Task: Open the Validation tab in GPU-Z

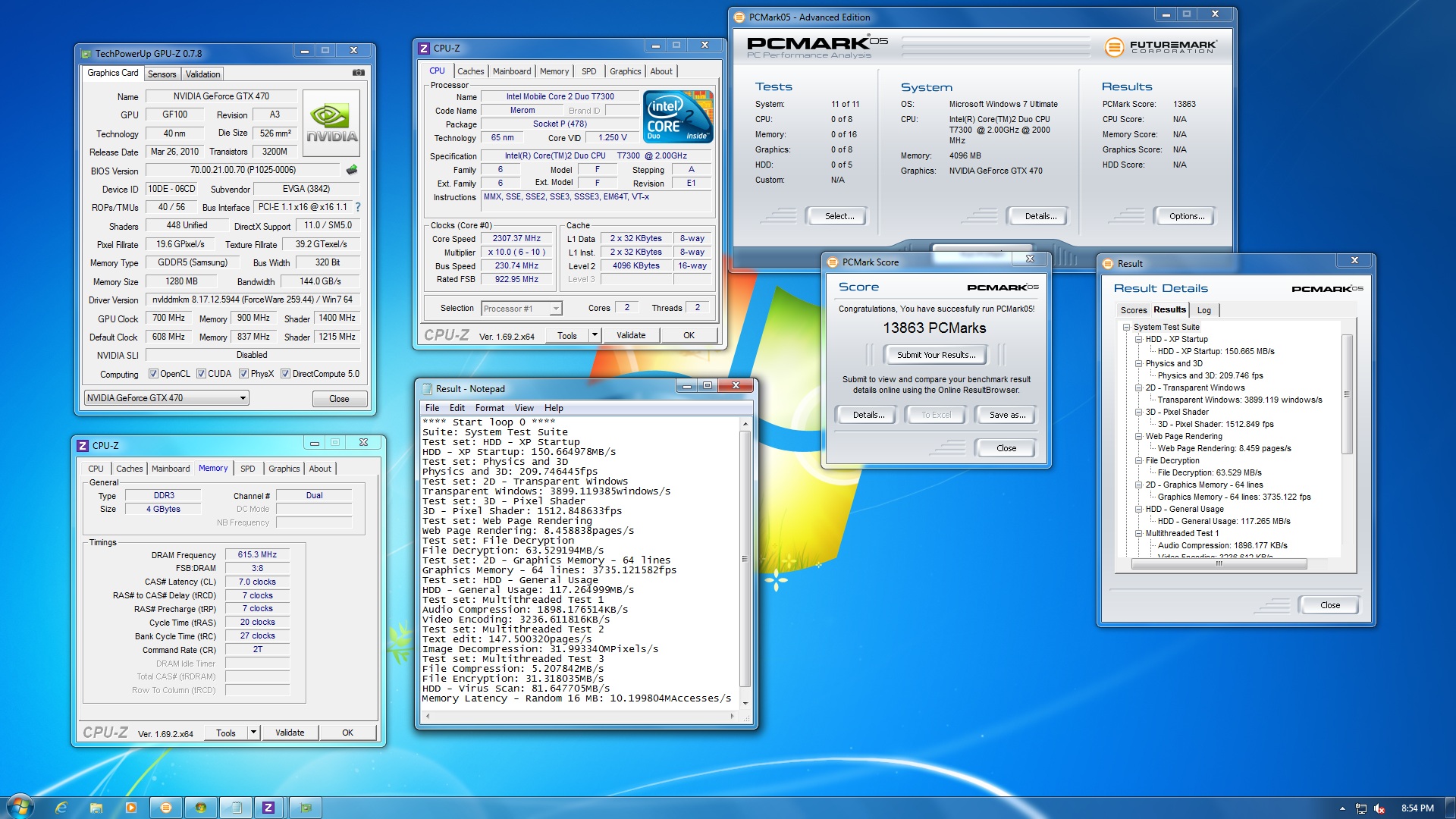Action: tap(202, 74)
